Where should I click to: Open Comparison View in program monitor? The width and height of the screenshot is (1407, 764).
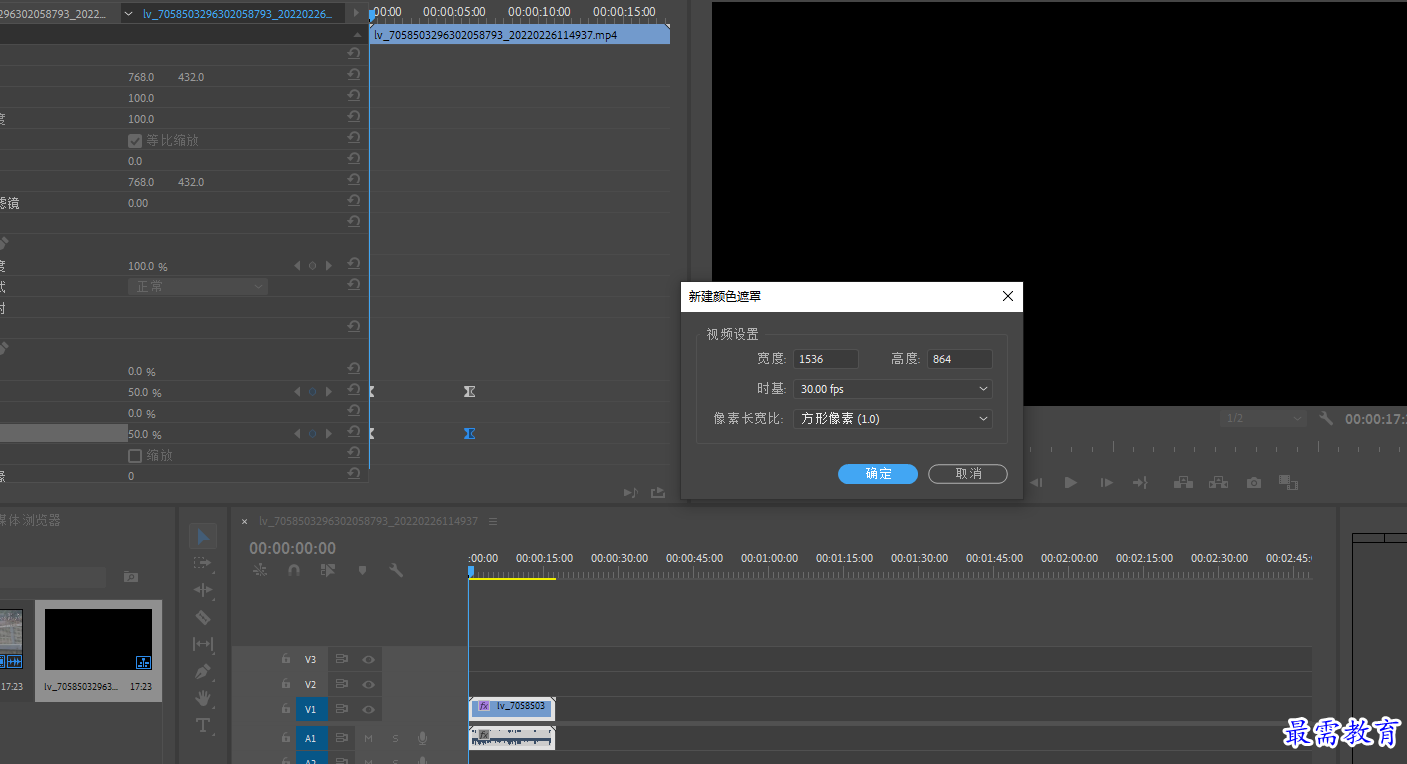(x=1288, y=482)
